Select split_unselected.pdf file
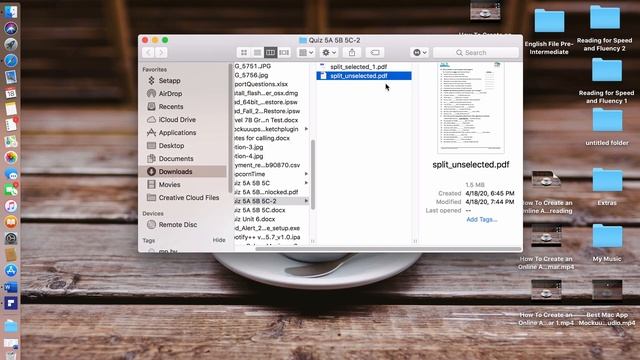Screen dimensions: 640x360 [x=364, y=76]
